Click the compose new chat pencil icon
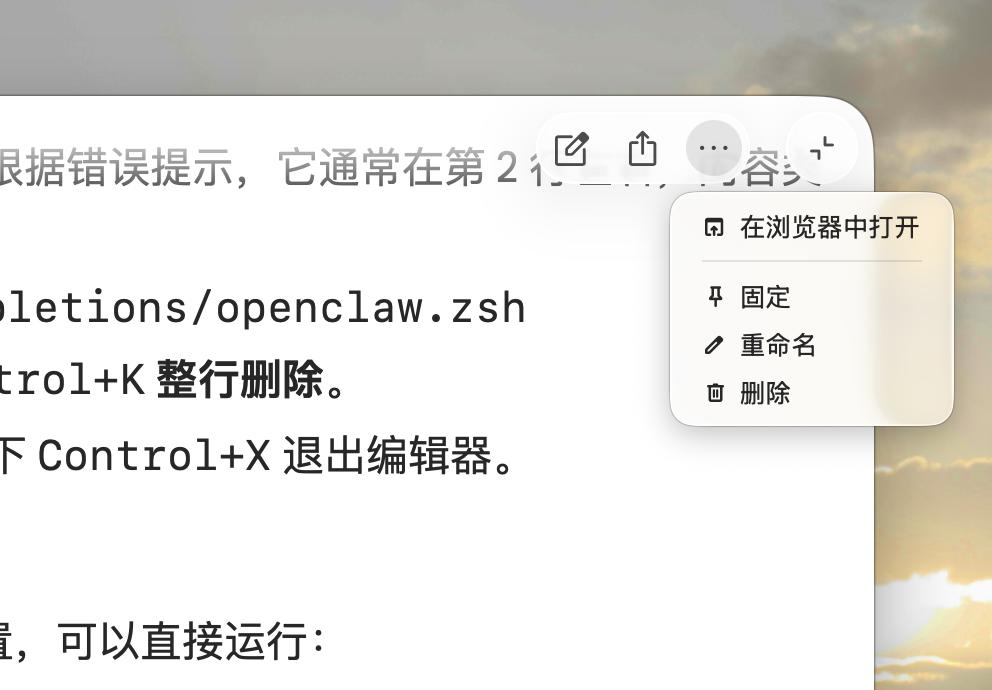 point(572,149)
